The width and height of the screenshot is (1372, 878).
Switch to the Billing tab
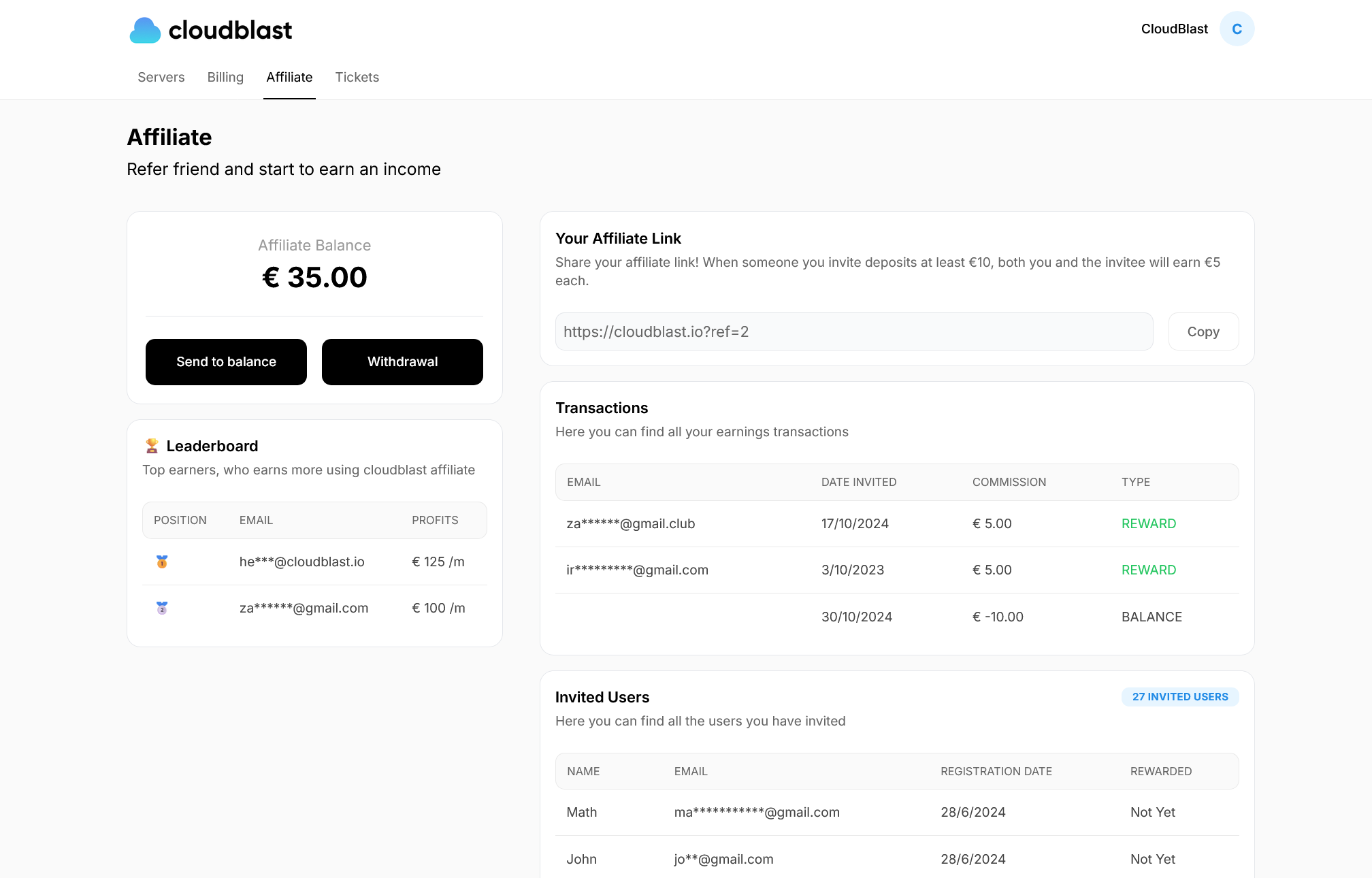[225, 78]
